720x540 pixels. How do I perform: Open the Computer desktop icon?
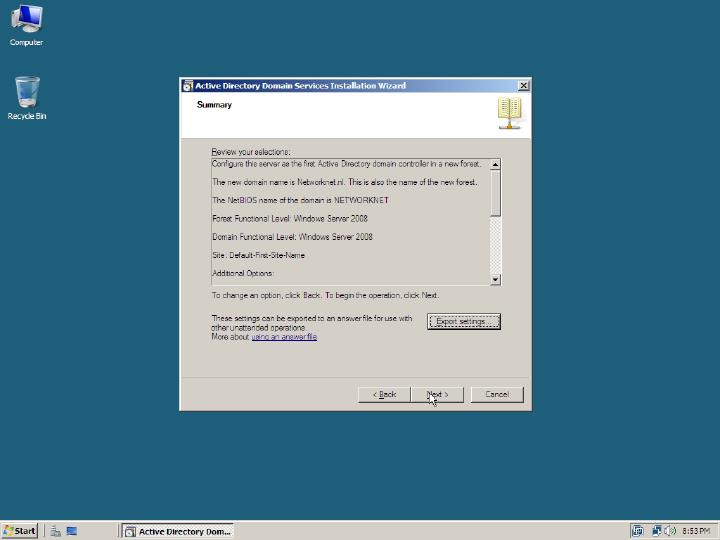point(26,26)
